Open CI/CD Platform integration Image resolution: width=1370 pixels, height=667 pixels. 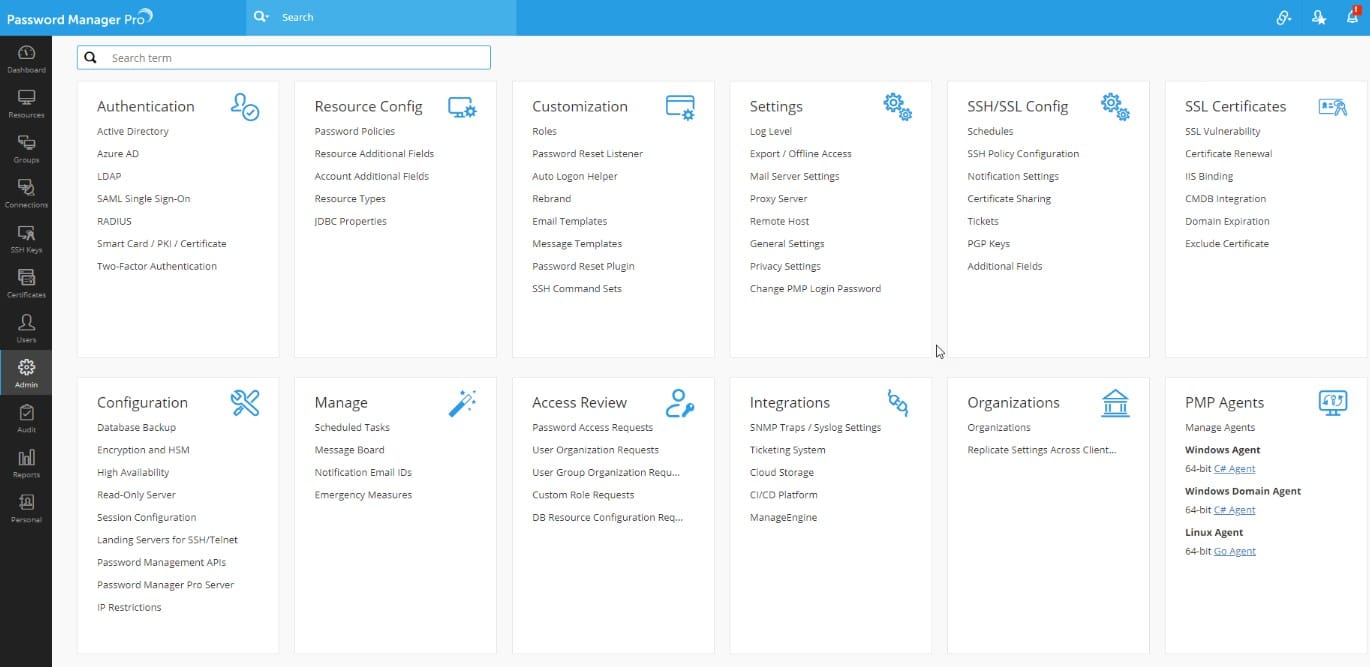coord(784,495)
